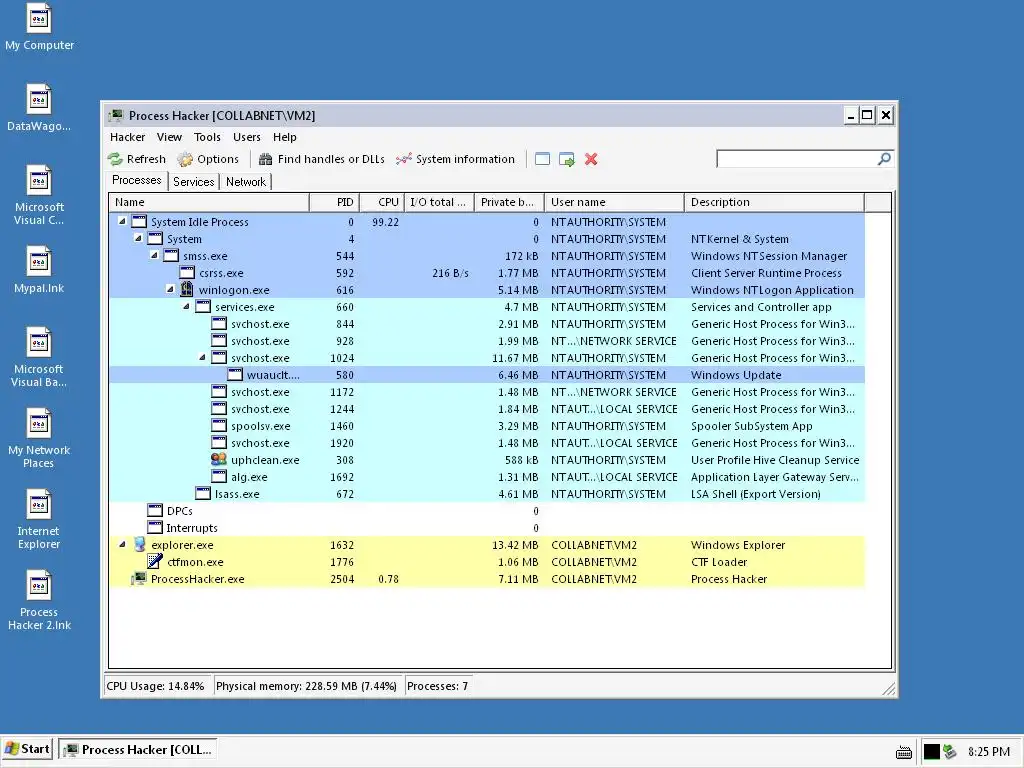Sort by the PID column header

334,202
